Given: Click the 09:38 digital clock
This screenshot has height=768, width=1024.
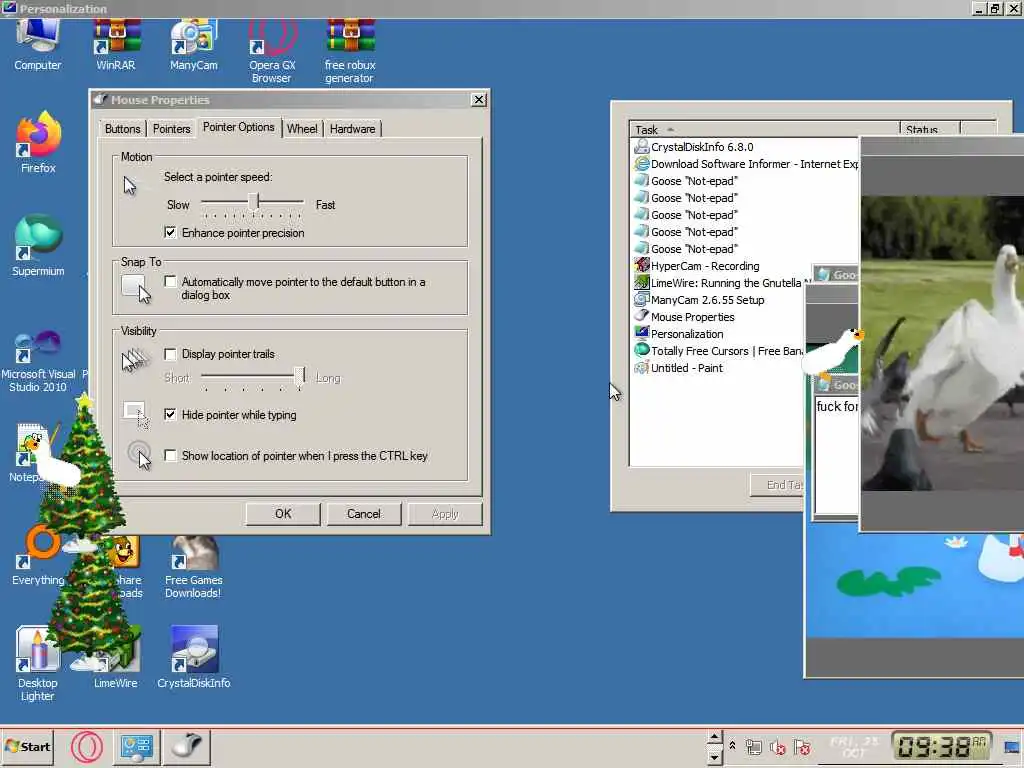Looking at the screenshot, I should pos(941,746).
